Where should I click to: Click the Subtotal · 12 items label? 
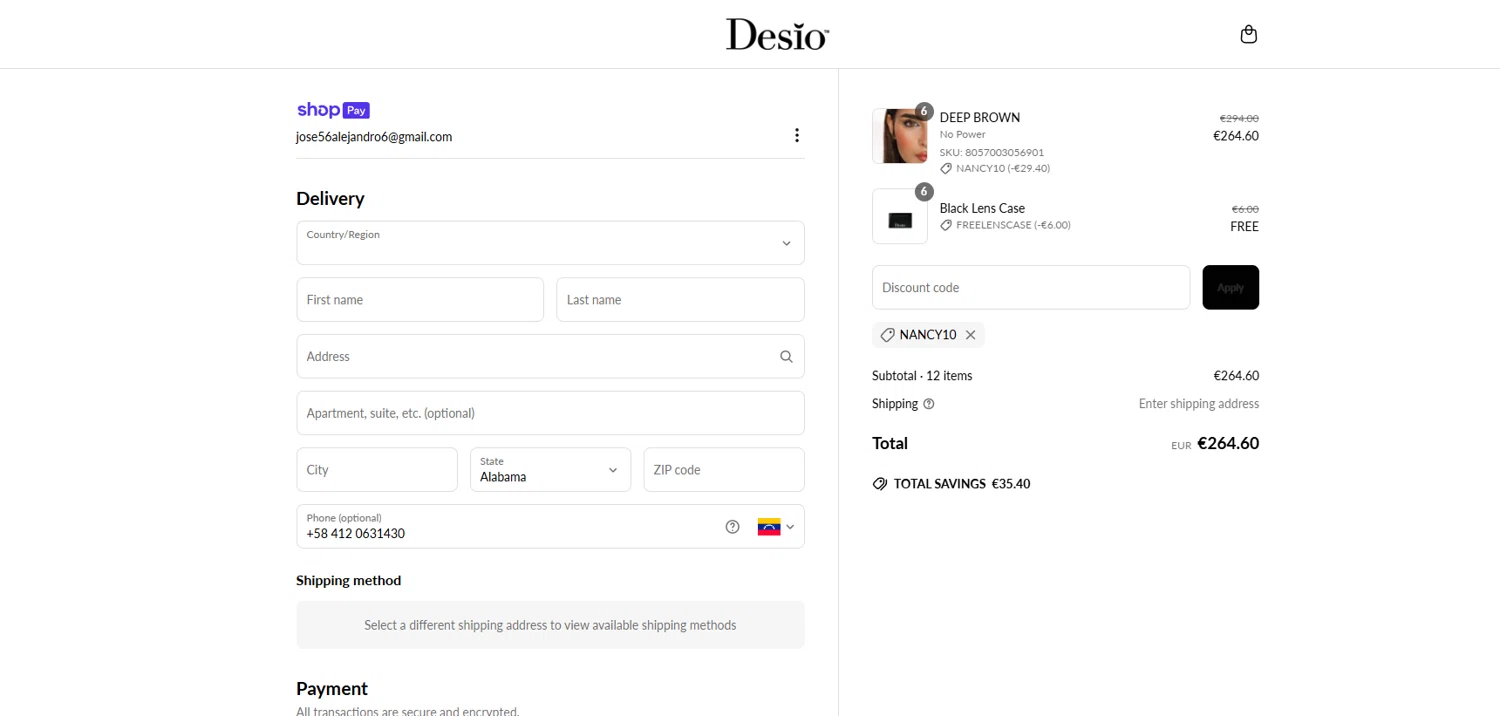pos(922,376)
